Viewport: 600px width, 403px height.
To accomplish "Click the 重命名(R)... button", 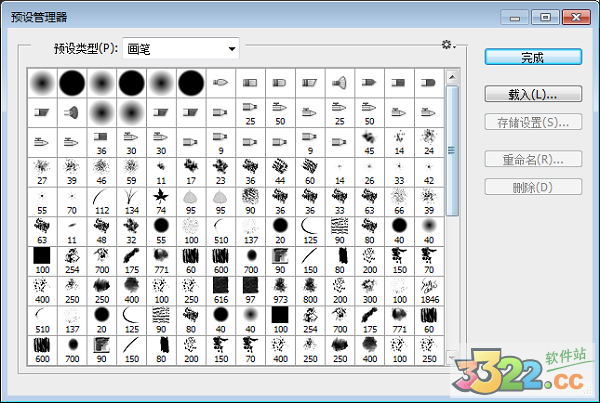I will (532, 159).
